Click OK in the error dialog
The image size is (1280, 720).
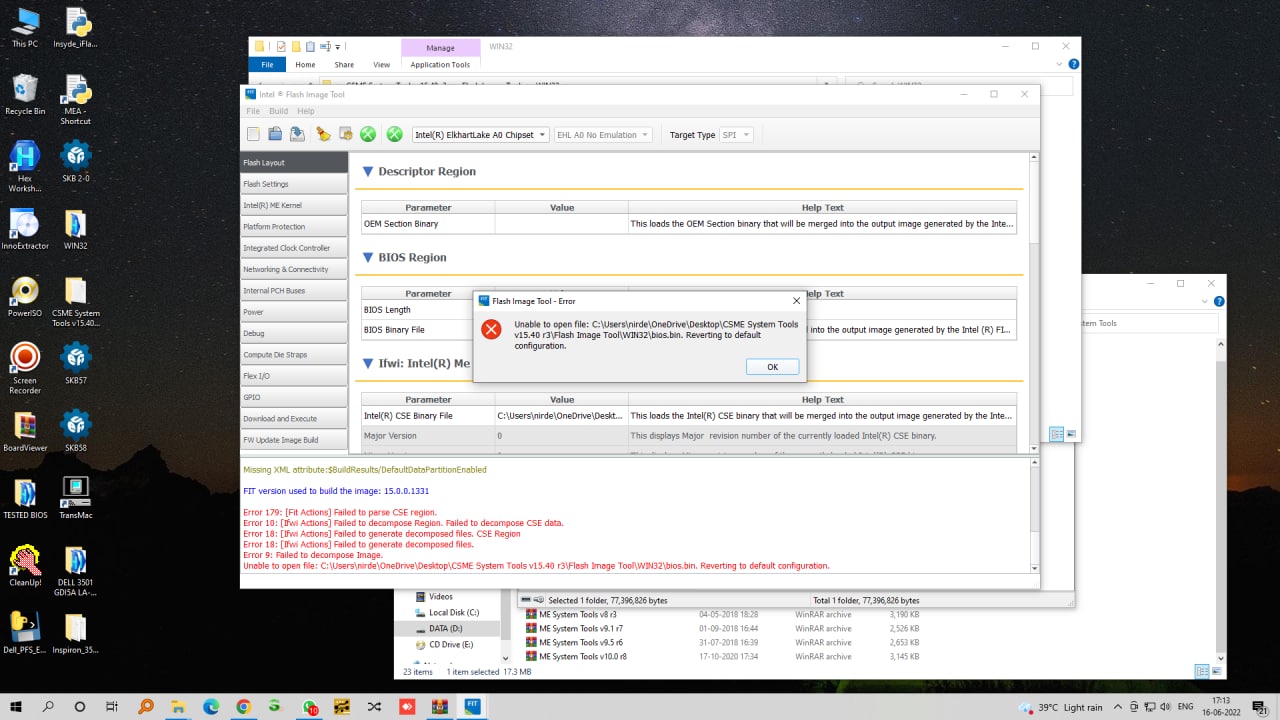[772, 367]
